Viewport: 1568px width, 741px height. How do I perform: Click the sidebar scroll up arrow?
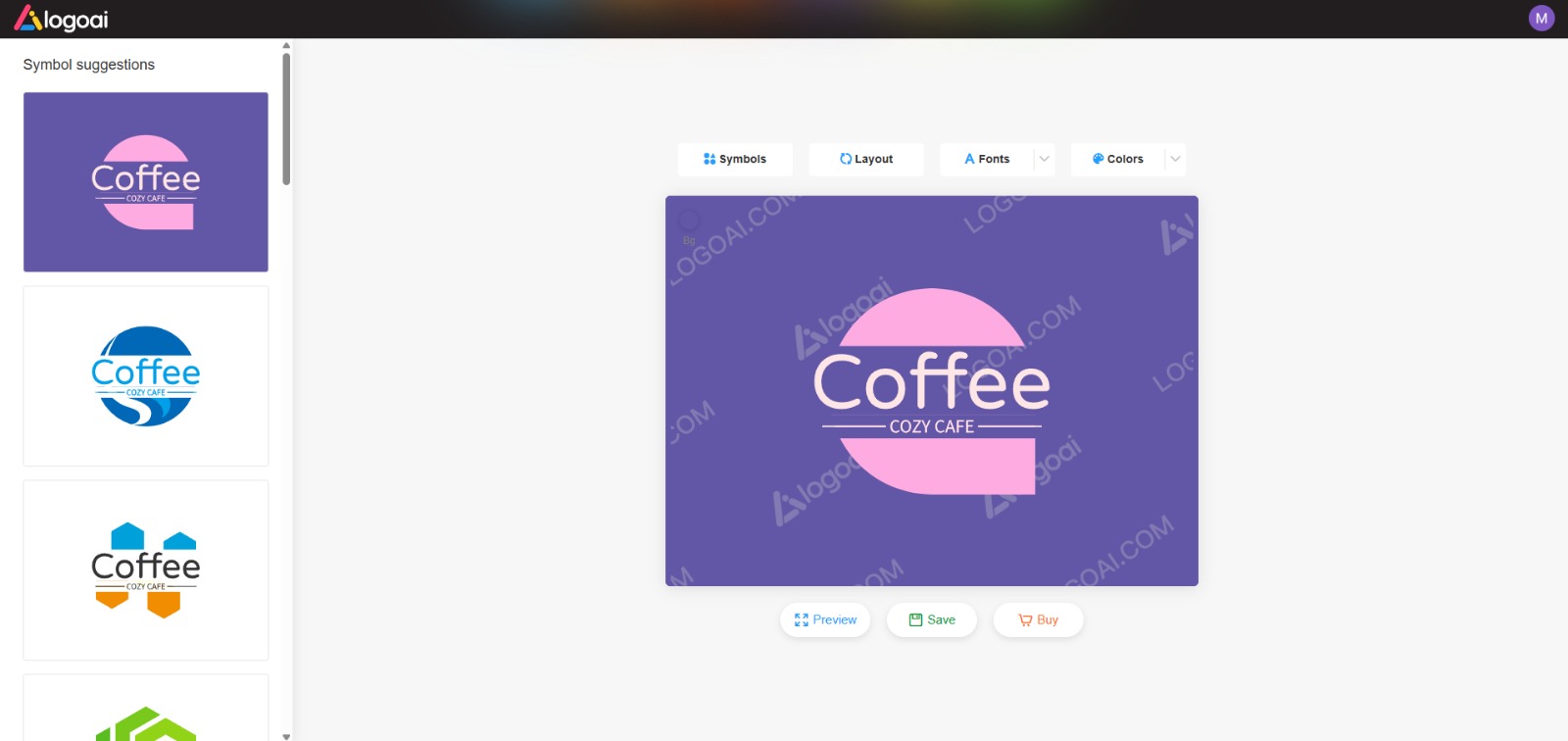[x=286, y=45]
